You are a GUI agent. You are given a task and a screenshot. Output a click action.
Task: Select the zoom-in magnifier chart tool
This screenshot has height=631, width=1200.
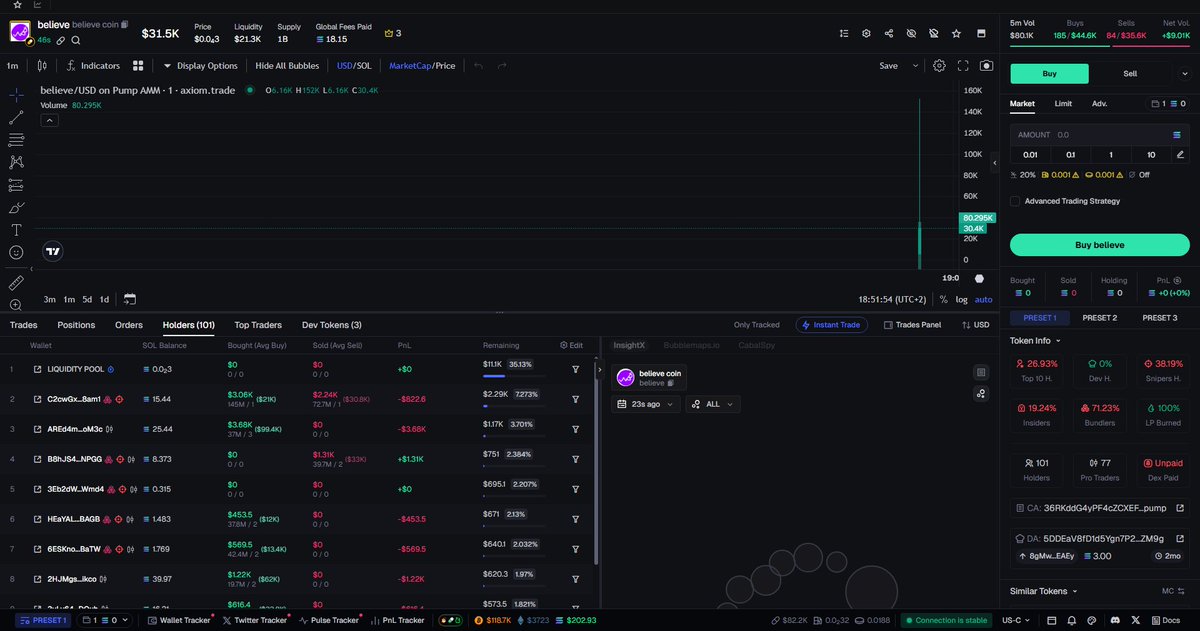pyautogui.click(x=17, y=305)
